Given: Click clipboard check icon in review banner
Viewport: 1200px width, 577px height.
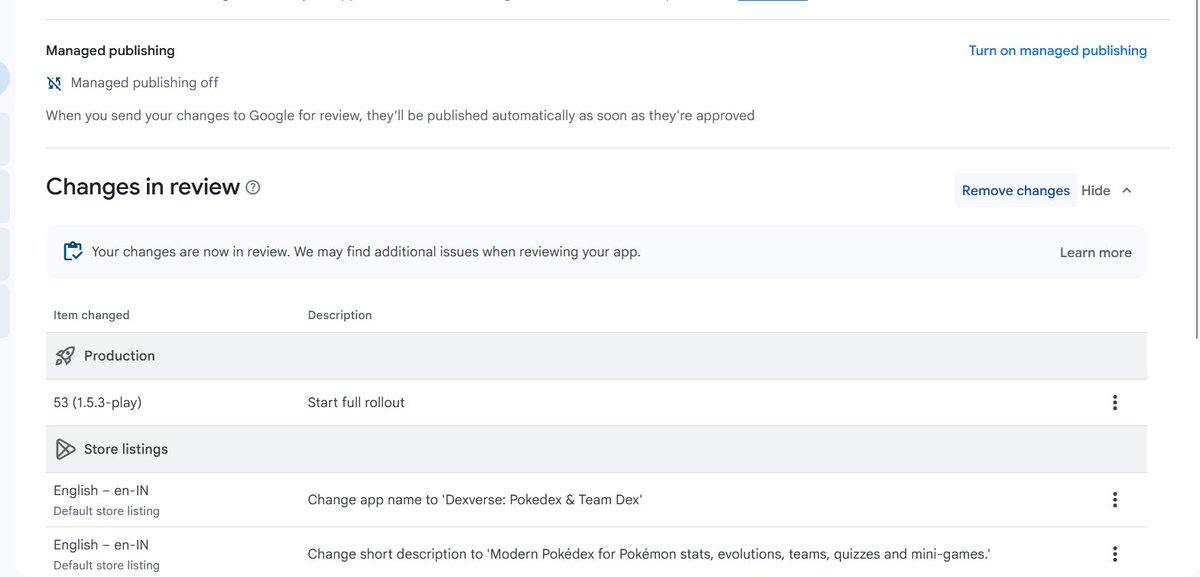Looking at the screenshot, I should (x=72, y=252).
